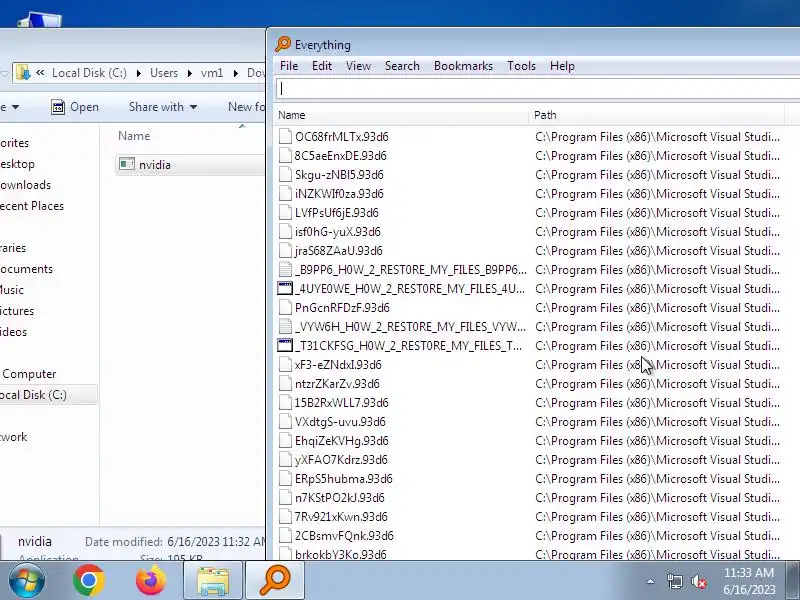This screenshot has height=600, width=800.
Task: Select file icon of 15B2RxWLL7.93d6
Action: coord(285,403)
